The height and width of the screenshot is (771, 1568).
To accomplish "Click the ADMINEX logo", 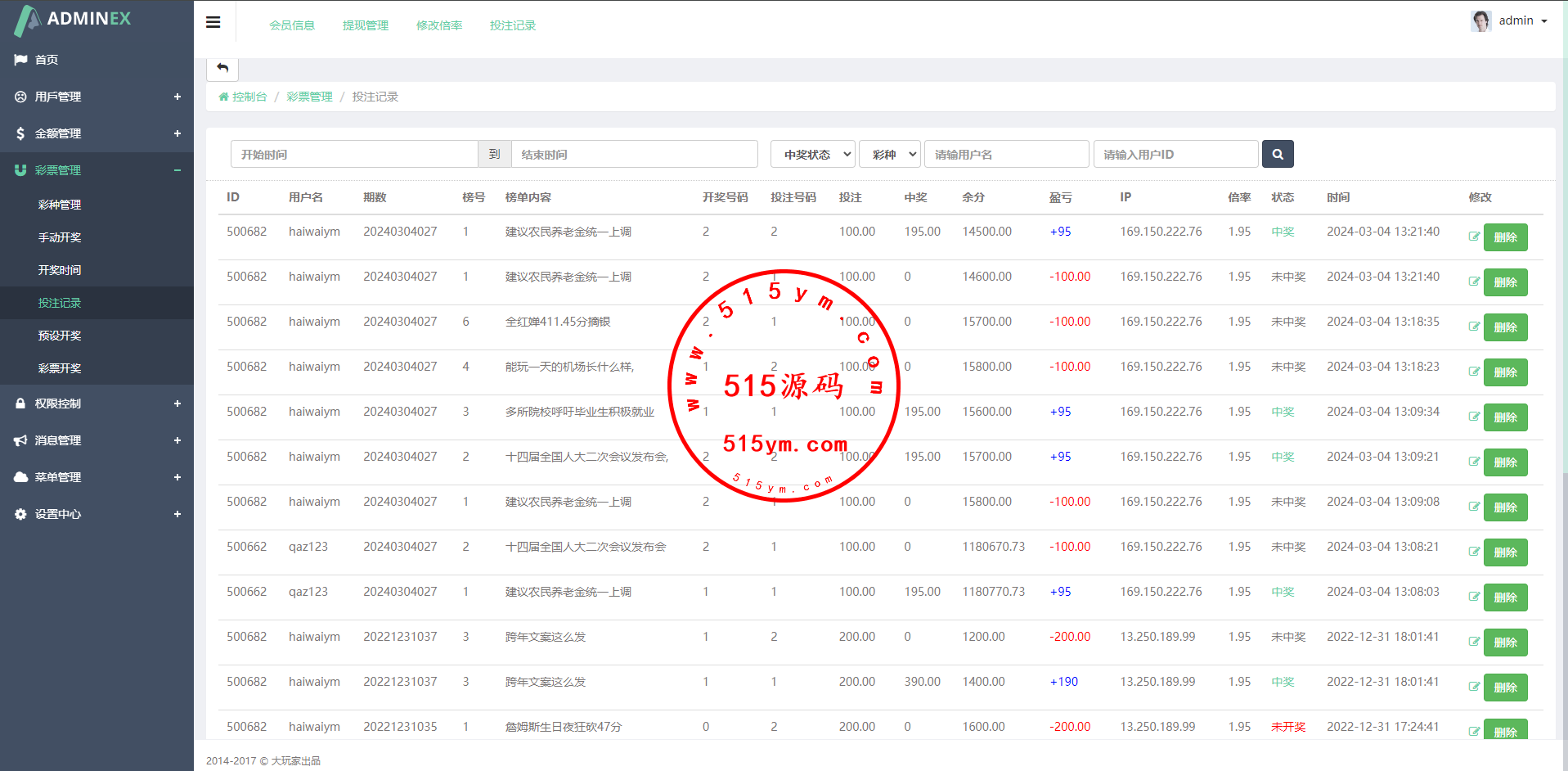I will click(x=74, y=20).
